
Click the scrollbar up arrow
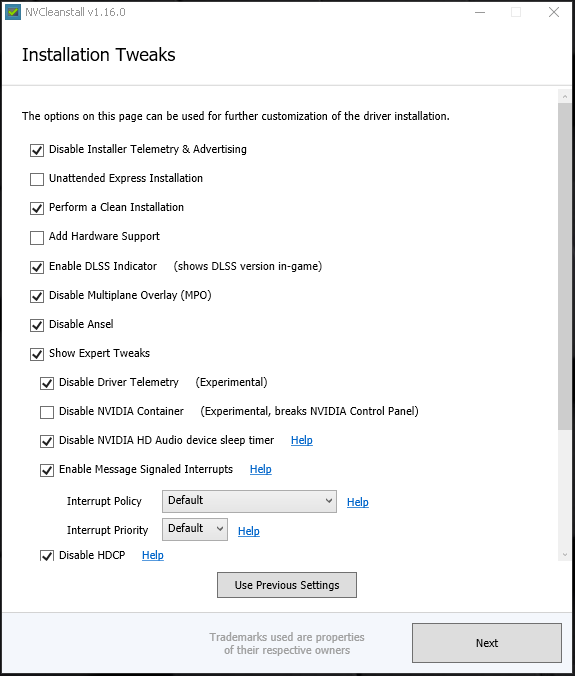565,97
